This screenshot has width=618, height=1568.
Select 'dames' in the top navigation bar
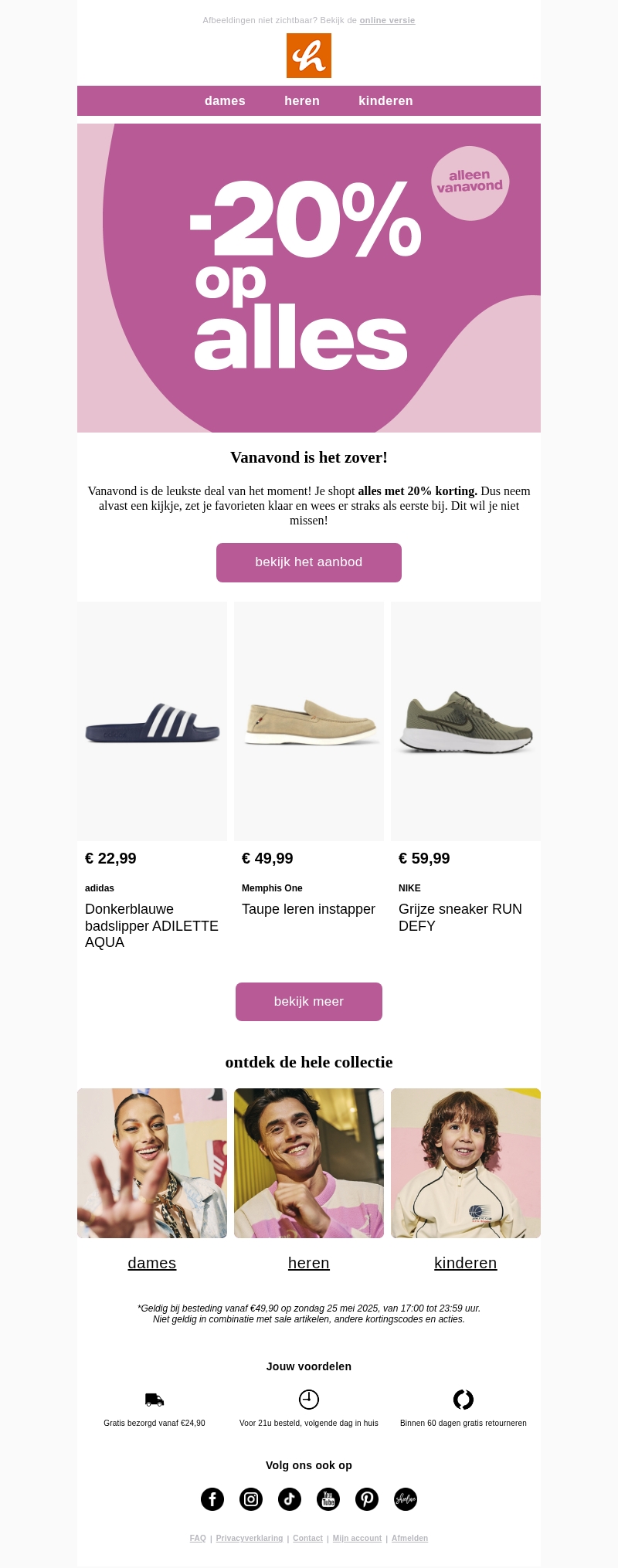(x=225, y=101)
